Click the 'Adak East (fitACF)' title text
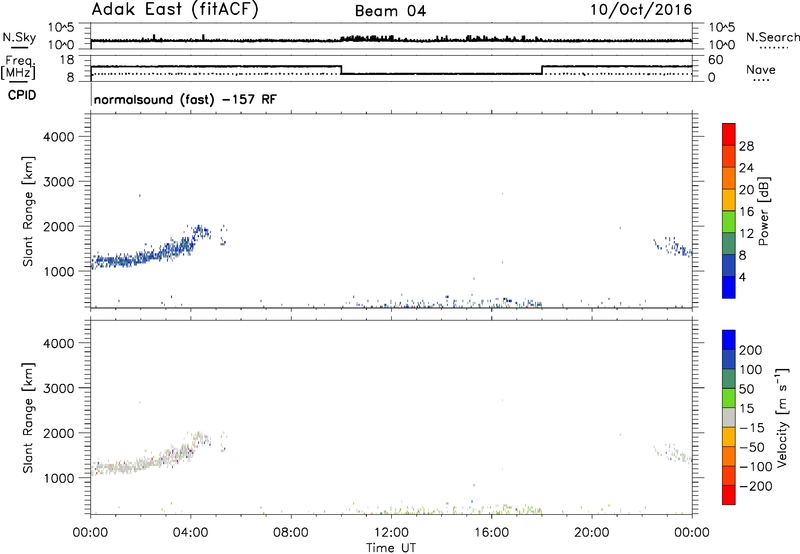This screenshot has height=554, width=800. point(175,10)
